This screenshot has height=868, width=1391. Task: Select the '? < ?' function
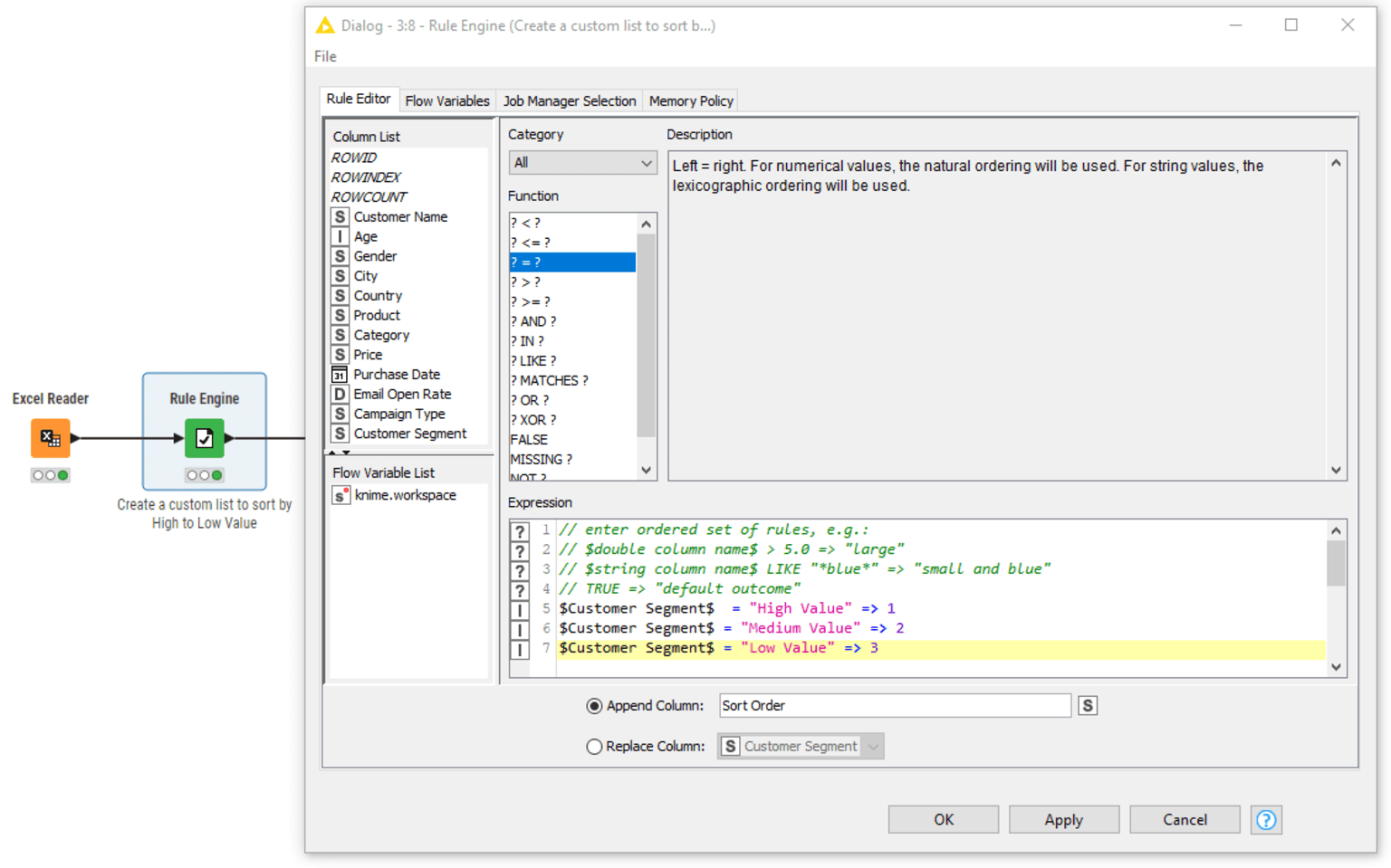click(x=572, y=223)
